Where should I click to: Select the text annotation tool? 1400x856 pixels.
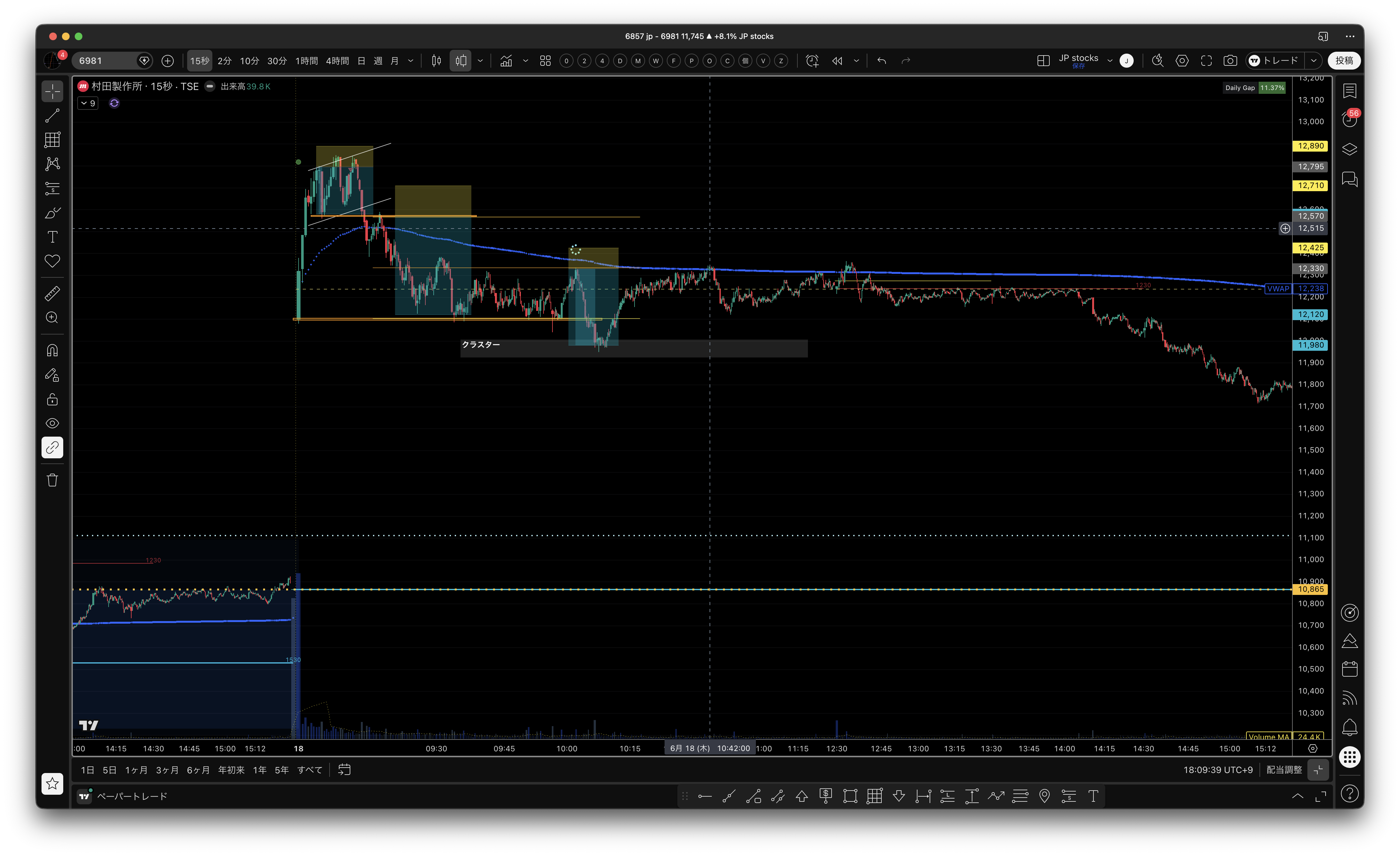52,237
